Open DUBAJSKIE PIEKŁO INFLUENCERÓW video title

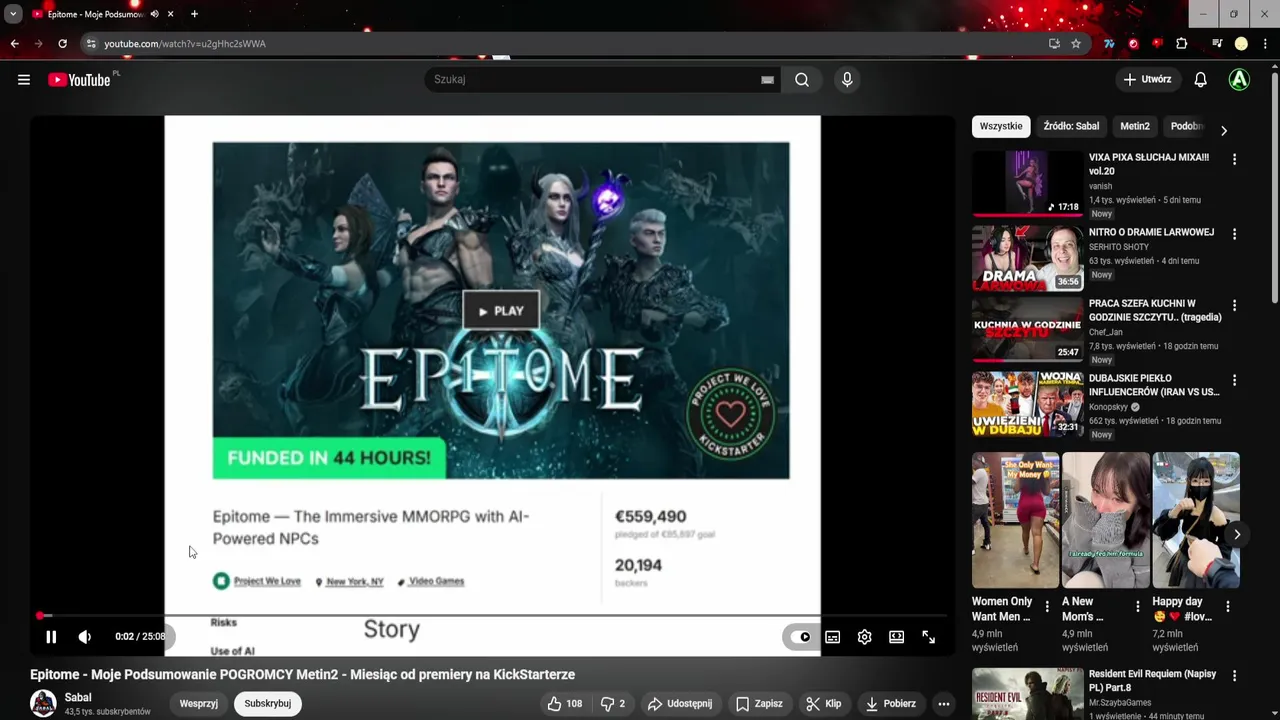click(x=1154, y=385)
